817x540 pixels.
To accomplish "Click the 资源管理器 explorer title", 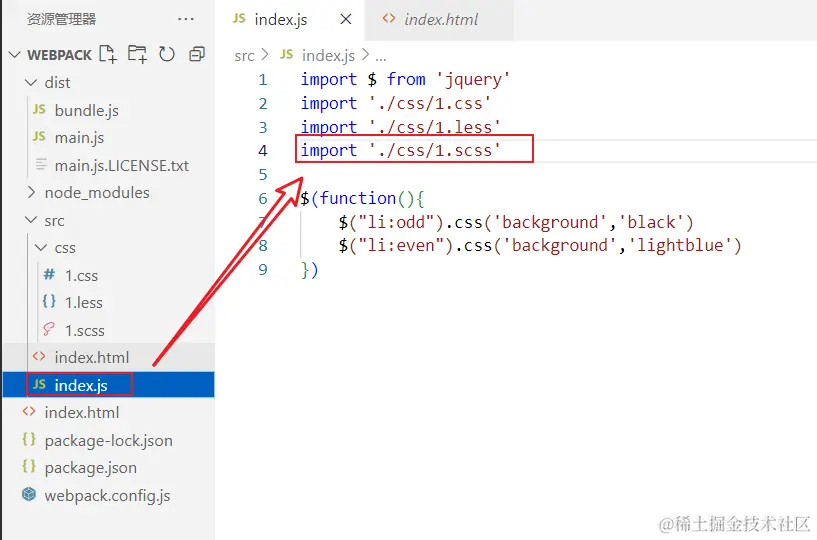I will click(x=61, y=19).
